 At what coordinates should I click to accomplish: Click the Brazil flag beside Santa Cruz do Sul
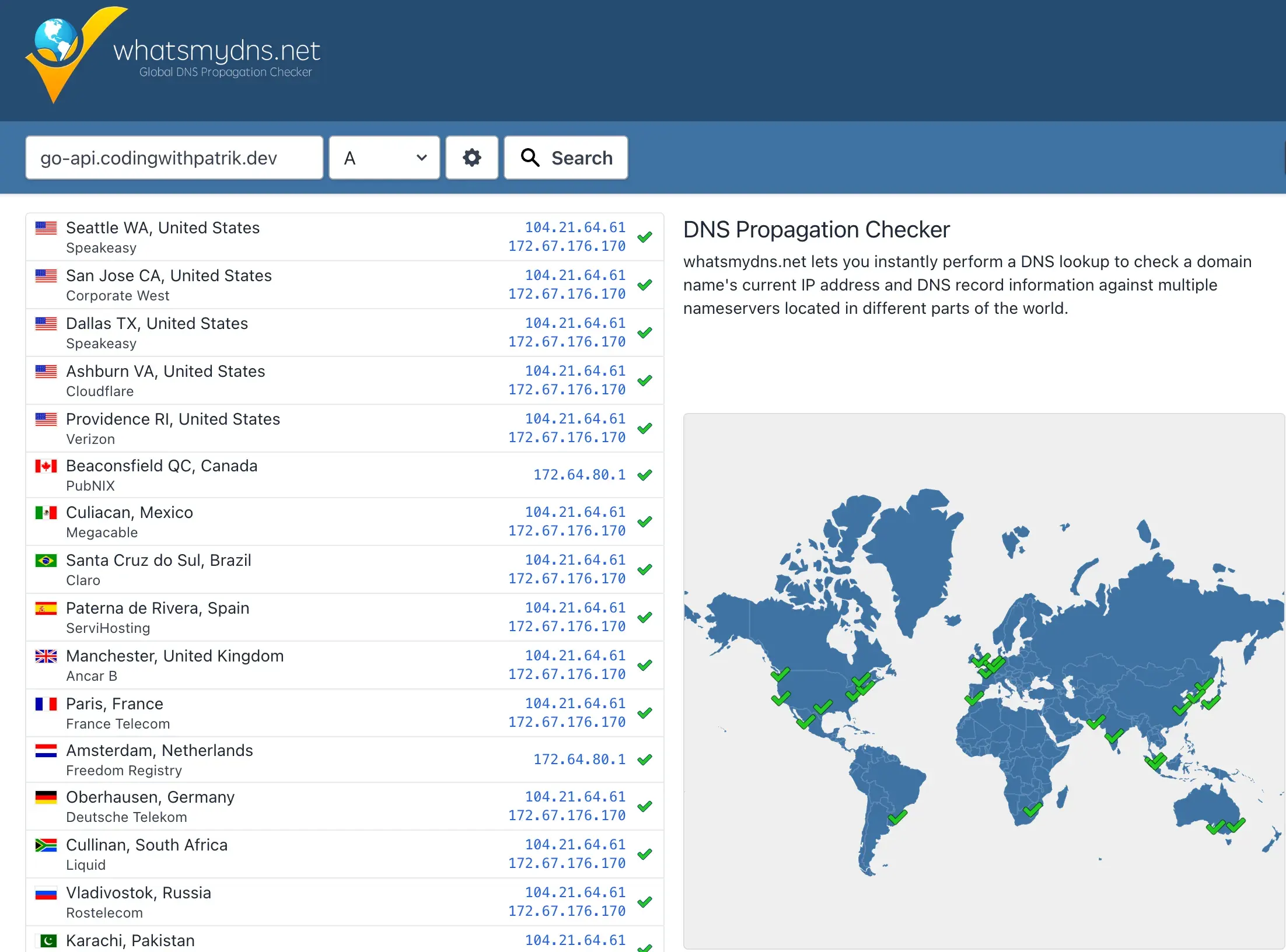45,560
